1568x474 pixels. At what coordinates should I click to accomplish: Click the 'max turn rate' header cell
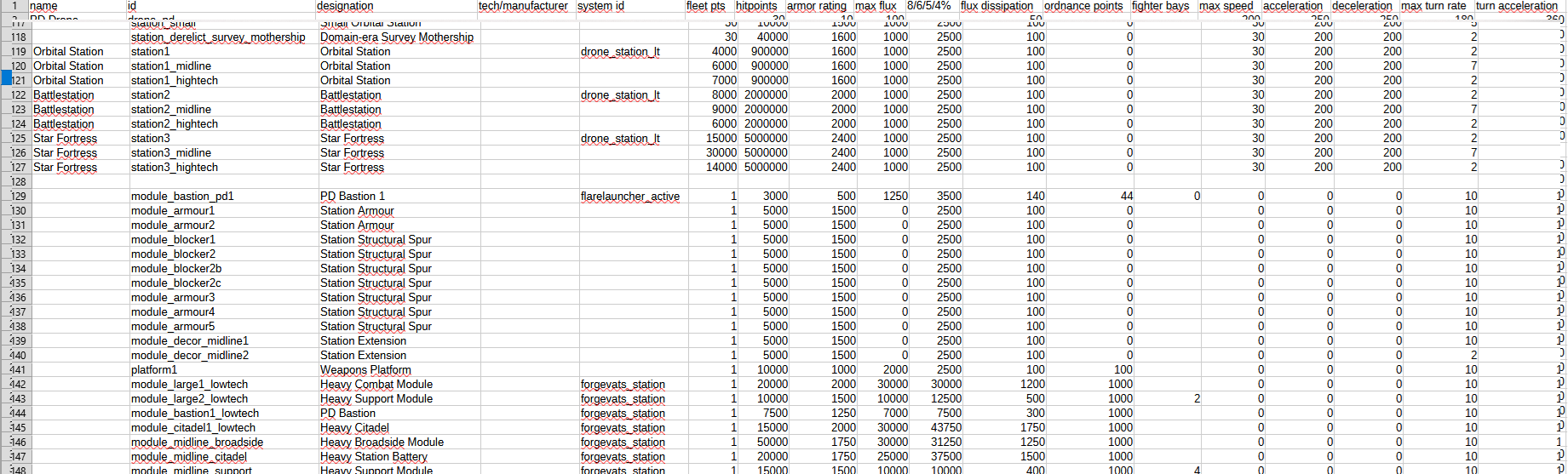(1437, 6)
